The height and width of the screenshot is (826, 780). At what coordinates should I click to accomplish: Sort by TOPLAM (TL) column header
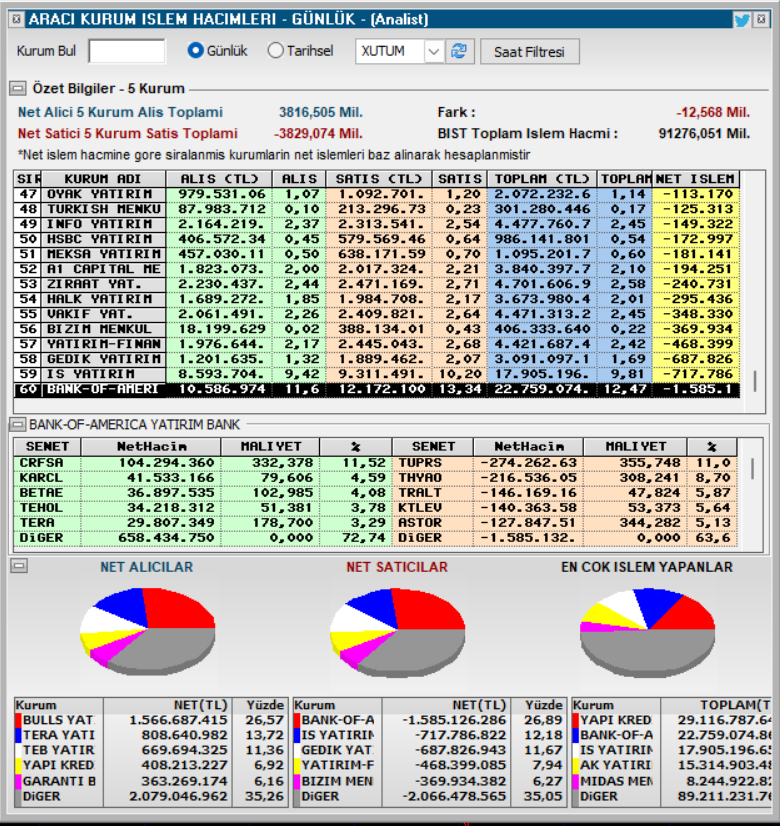[x=542, y=179]
